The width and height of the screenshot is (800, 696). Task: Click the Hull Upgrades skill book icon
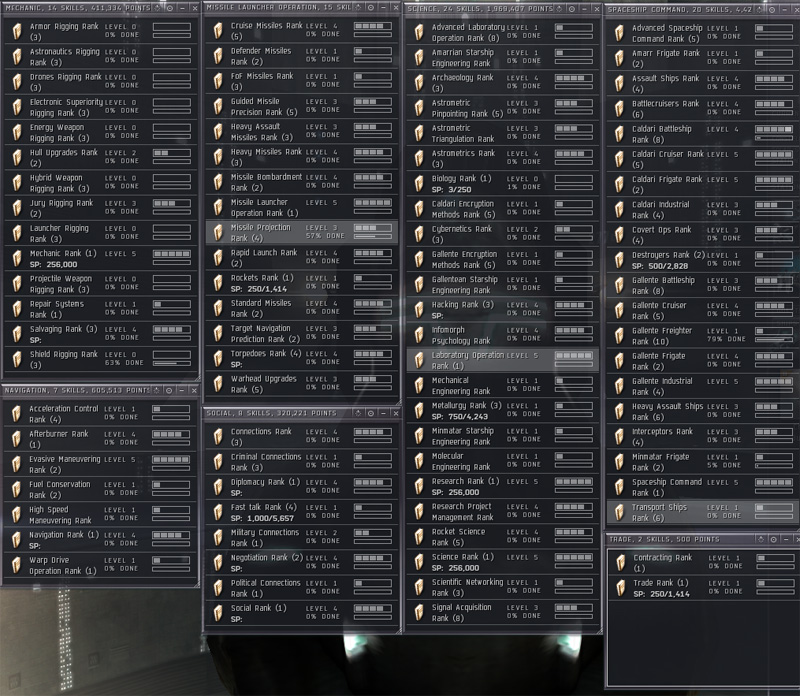pos(17,157)
